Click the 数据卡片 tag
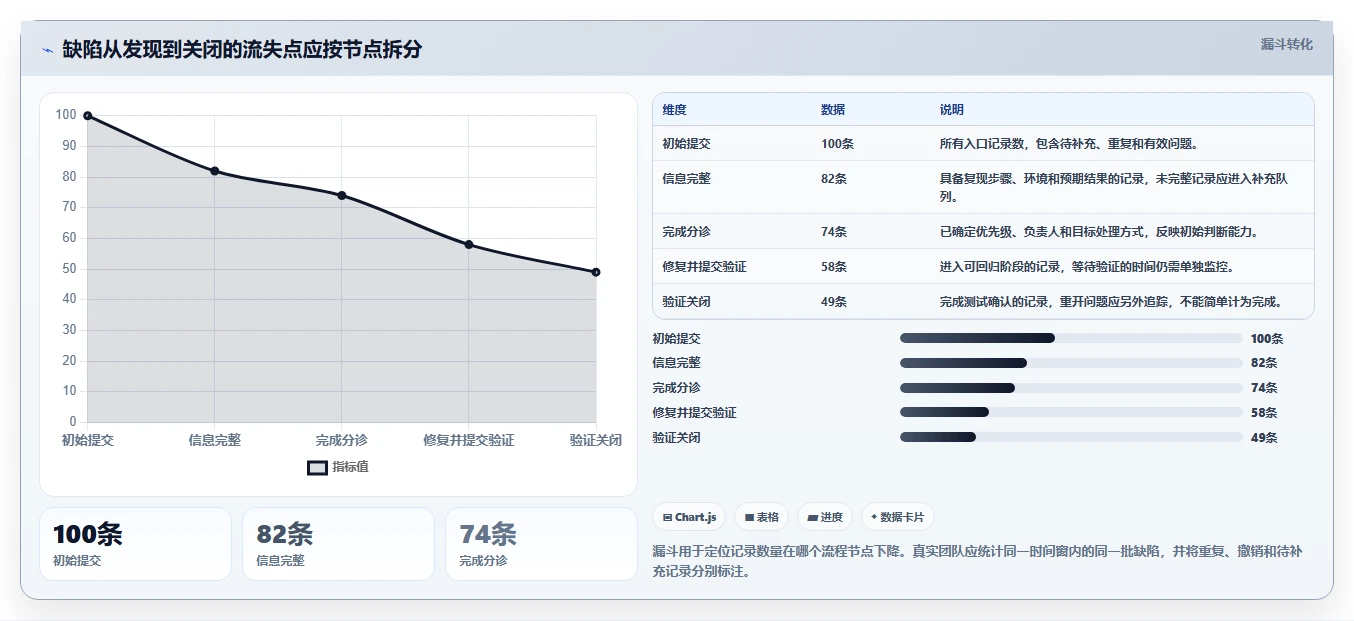Image resolution: width=1354 pixels, height=621 pixels. click(x=897, y=517)
